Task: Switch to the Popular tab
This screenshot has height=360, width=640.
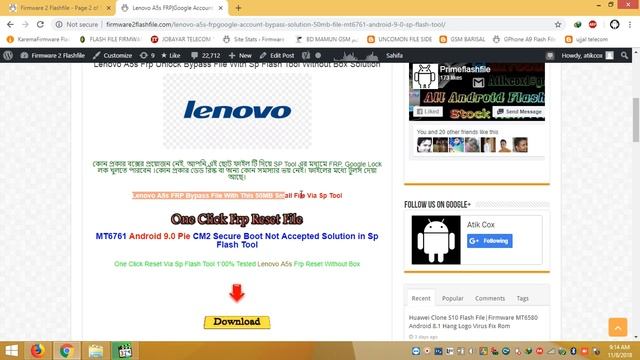Action: (x=453, y=298)
